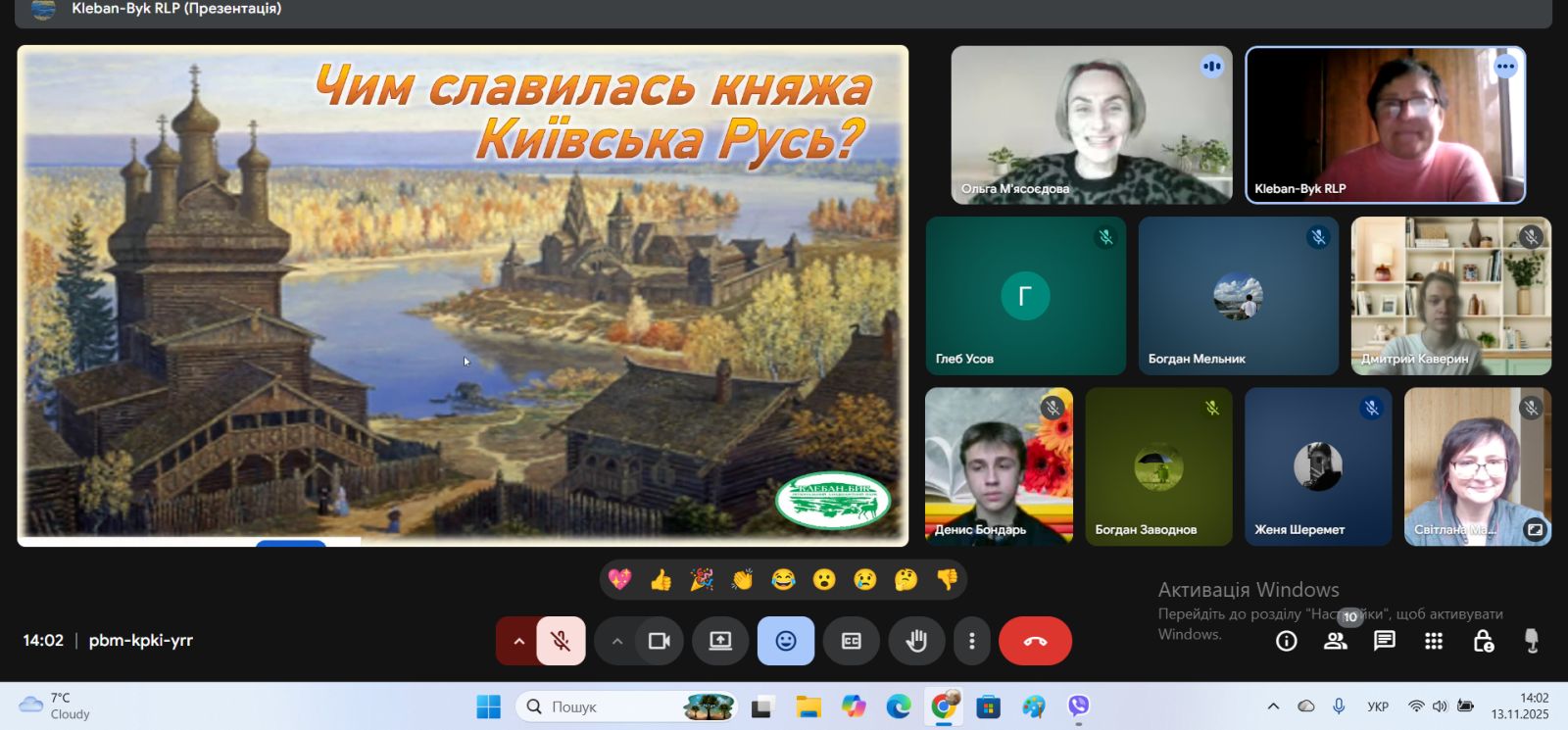Start presenting your screen

tap(720, 641)
